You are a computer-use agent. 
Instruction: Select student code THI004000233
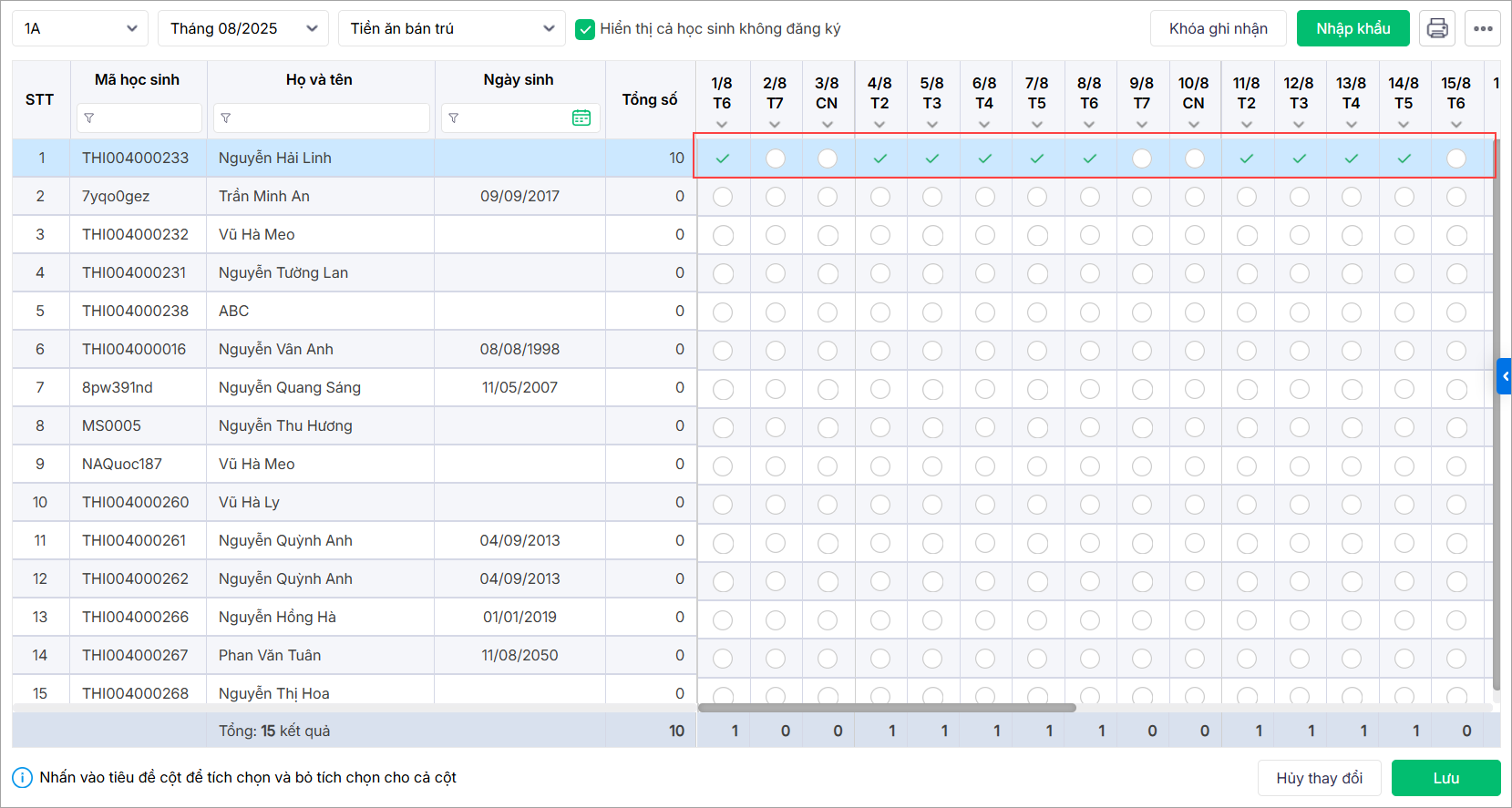(x=135, y=158)
